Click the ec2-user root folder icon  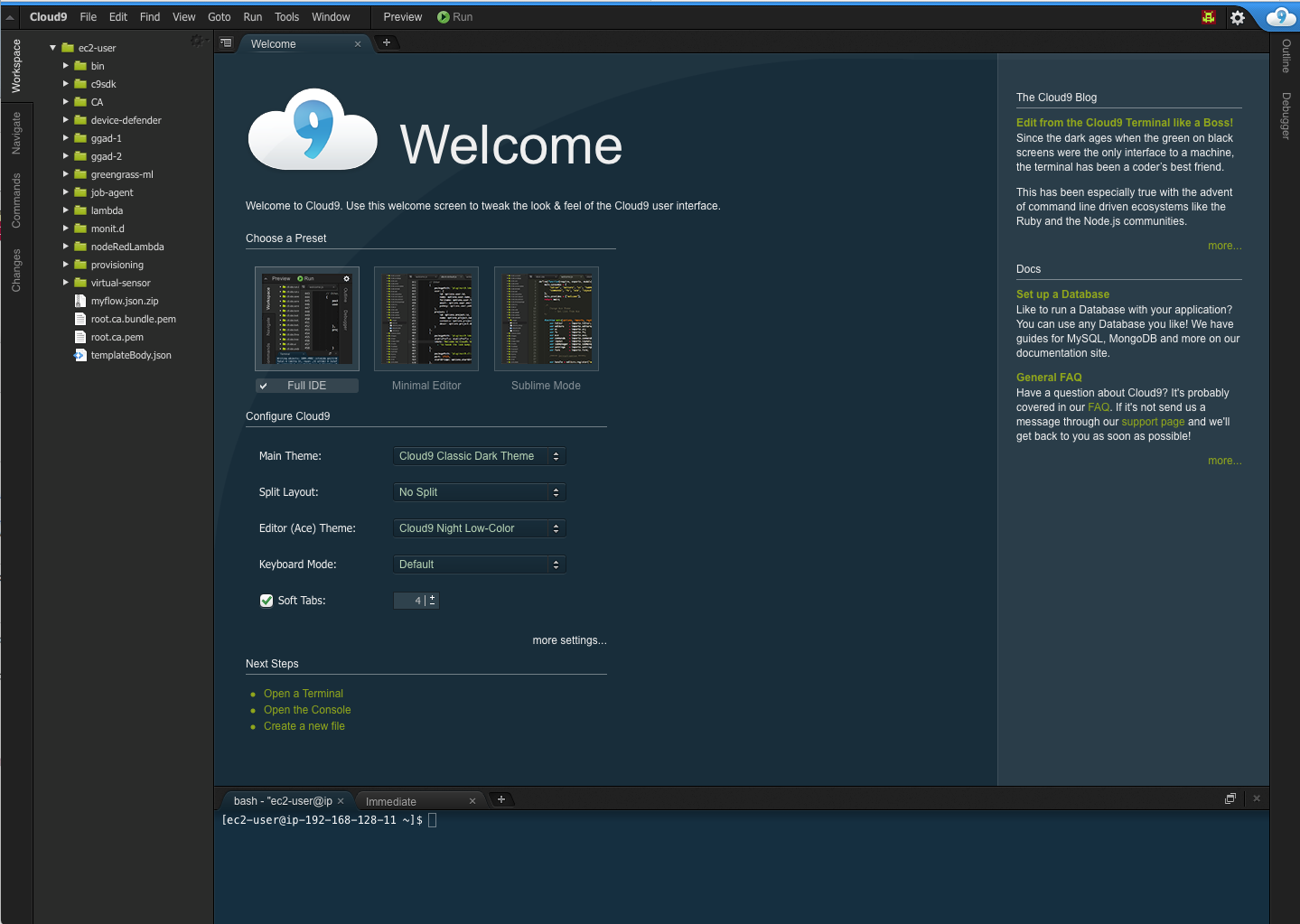pyautogui.click(x=68, y=48)
